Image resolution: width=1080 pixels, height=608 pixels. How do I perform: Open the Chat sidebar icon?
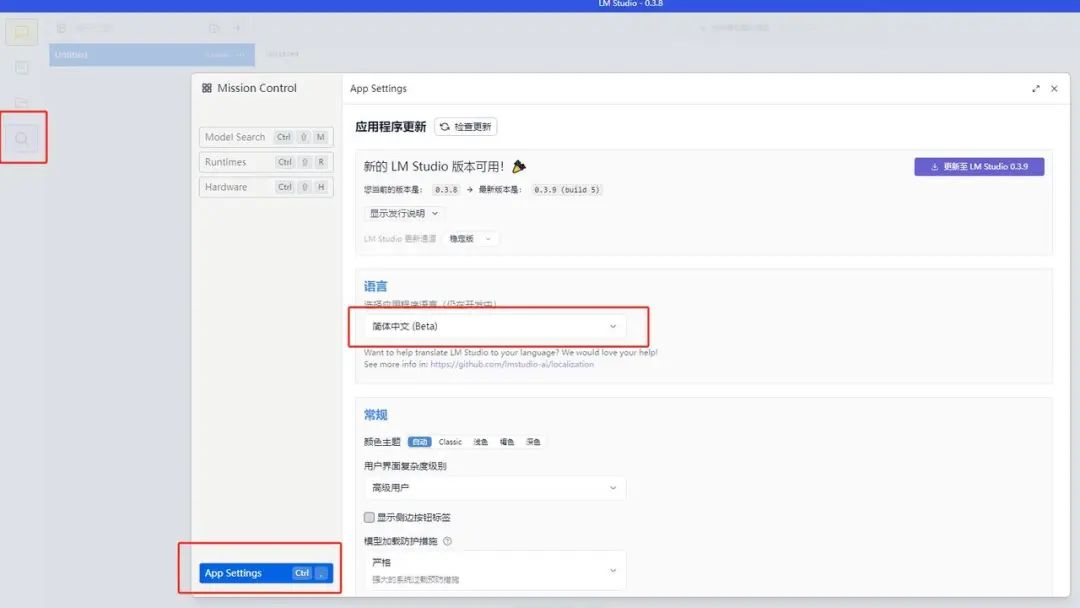click(21, 32)
